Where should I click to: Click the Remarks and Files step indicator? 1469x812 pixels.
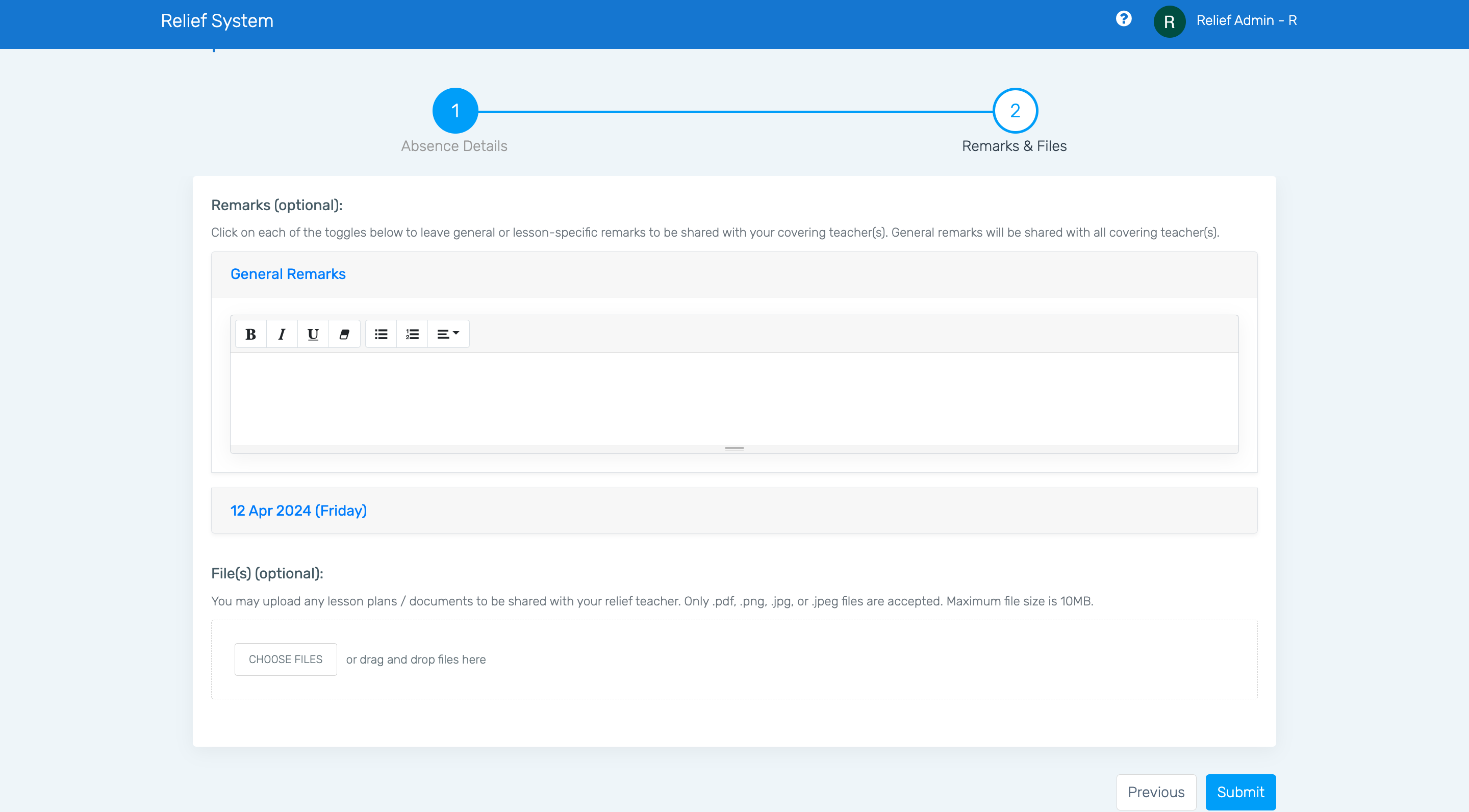pyautogui.click(x=1014, y=110)
